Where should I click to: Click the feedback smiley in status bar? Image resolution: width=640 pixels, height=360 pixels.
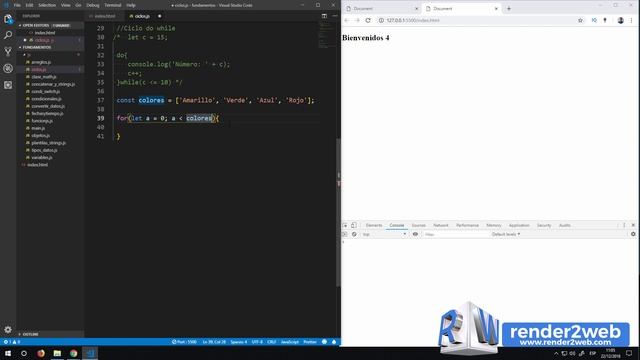pos(324,342)
